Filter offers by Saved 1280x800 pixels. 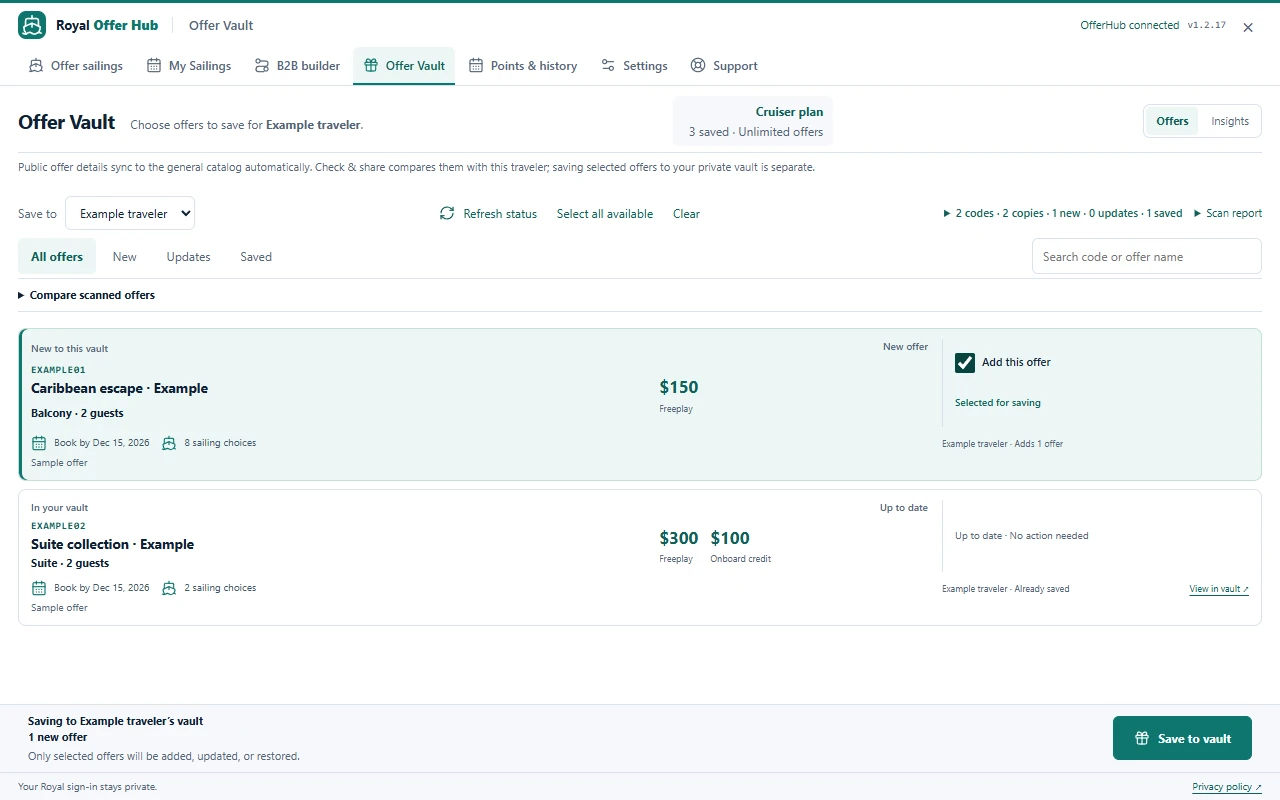point(256,257)
